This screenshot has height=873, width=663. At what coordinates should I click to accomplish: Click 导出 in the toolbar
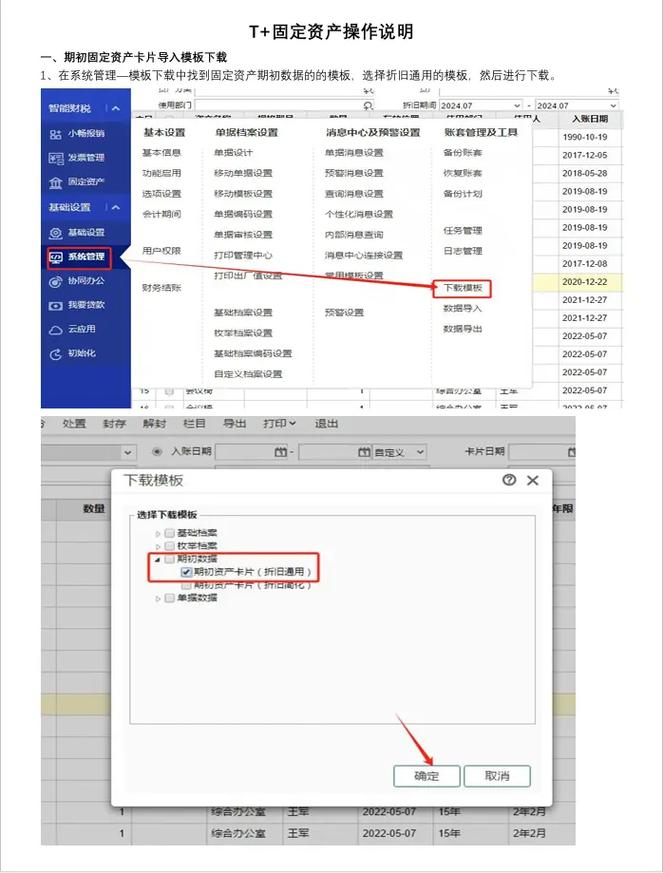(x=234, y=424)
